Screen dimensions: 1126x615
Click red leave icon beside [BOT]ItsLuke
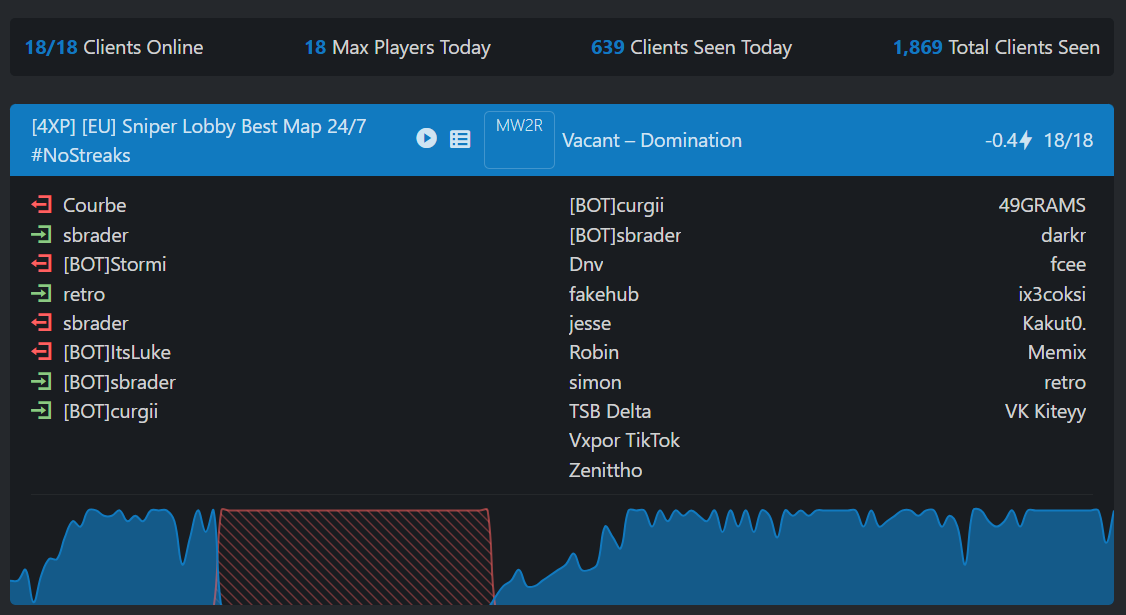(42, 352)
